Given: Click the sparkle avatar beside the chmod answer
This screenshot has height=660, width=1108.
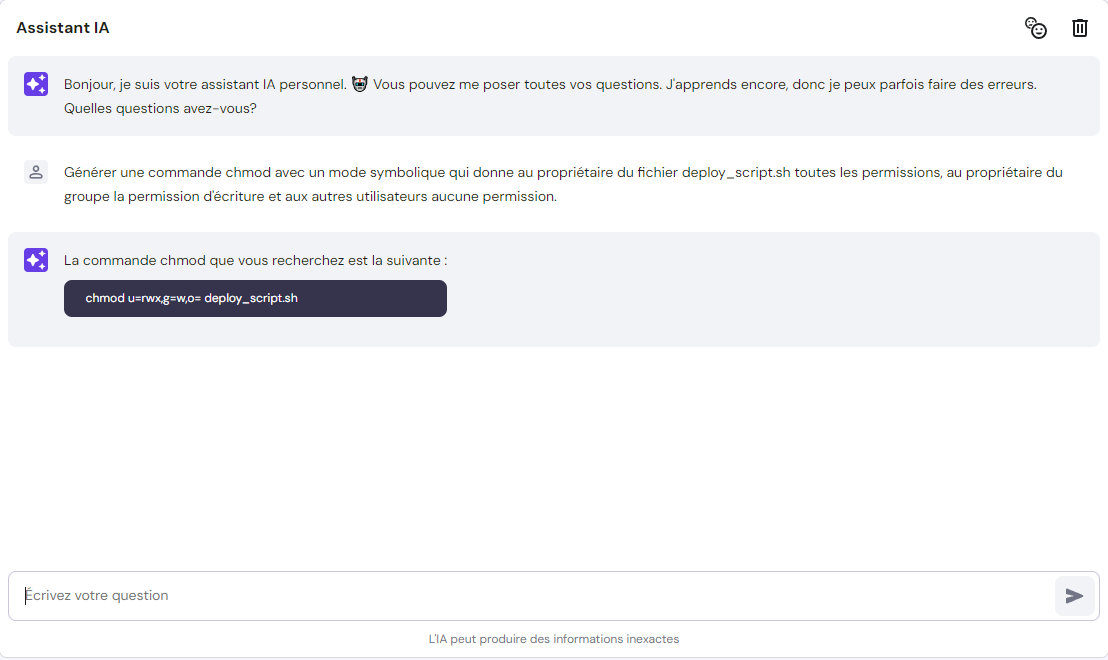Looking at the screenshot, I should [x=36, y=260].
